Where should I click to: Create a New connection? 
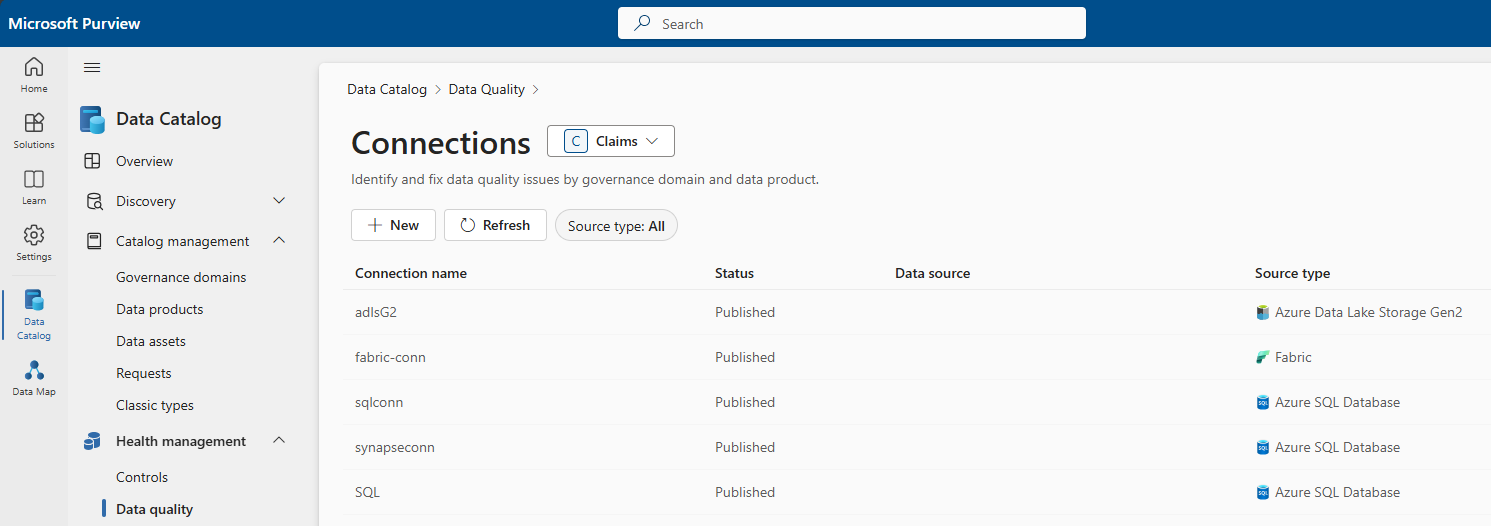coord(393,225)
